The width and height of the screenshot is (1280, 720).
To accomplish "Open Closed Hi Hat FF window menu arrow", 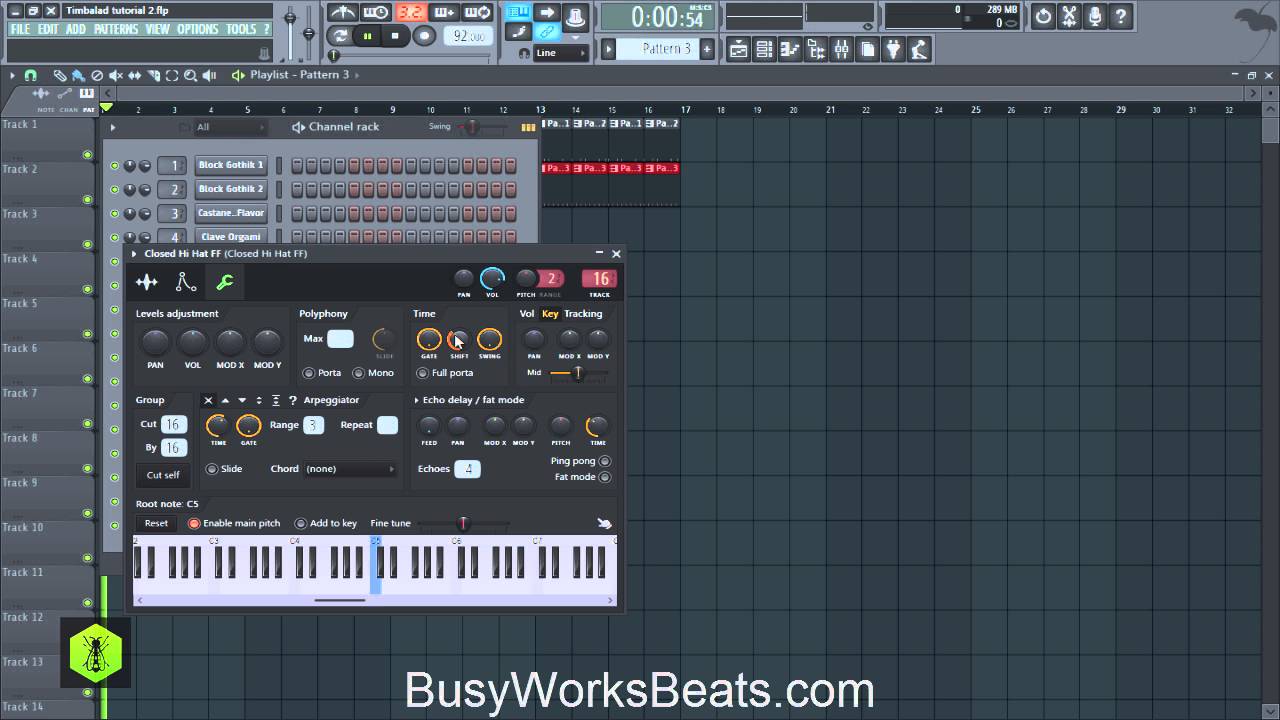I will tap(134, 254).
